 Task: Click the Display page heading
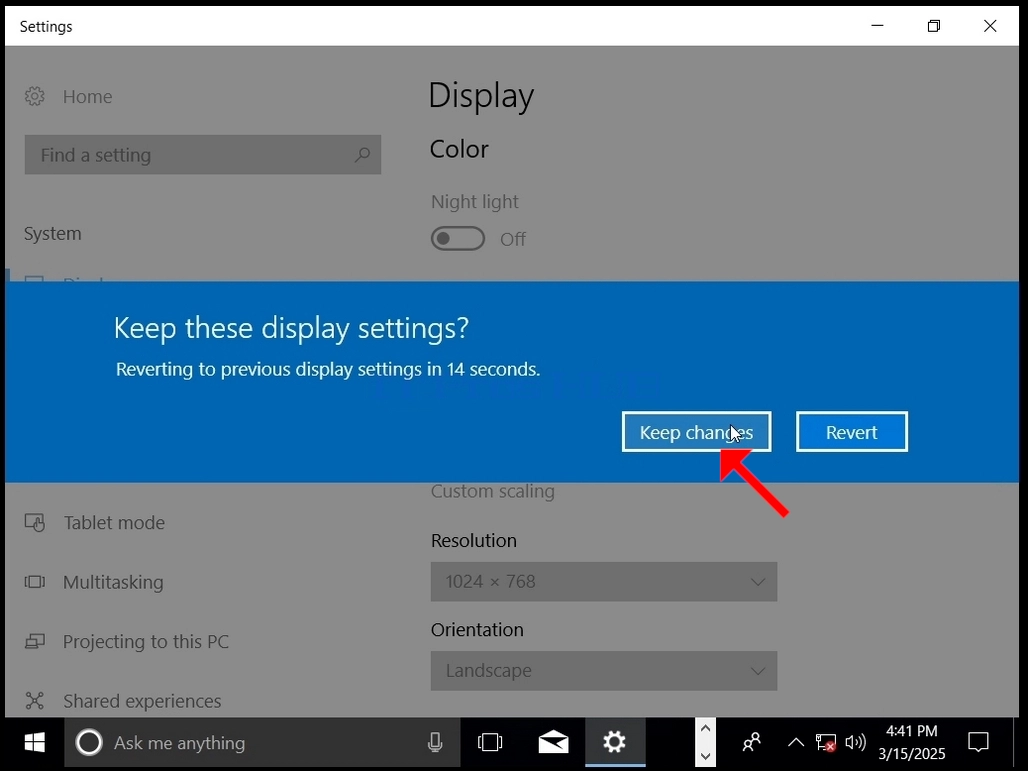(481, 96)
